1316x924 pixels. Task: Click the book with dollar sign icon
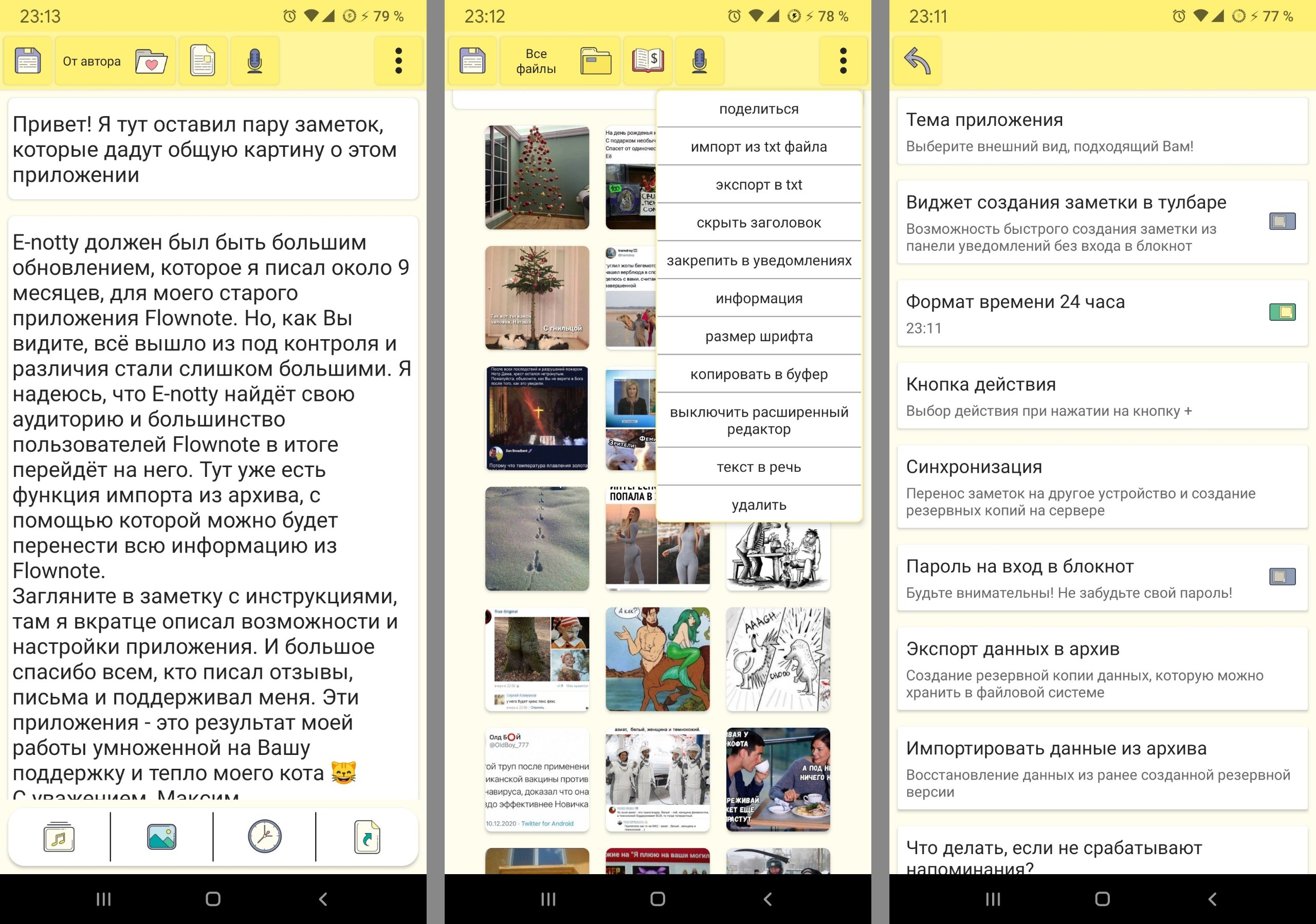coord(648,61)
